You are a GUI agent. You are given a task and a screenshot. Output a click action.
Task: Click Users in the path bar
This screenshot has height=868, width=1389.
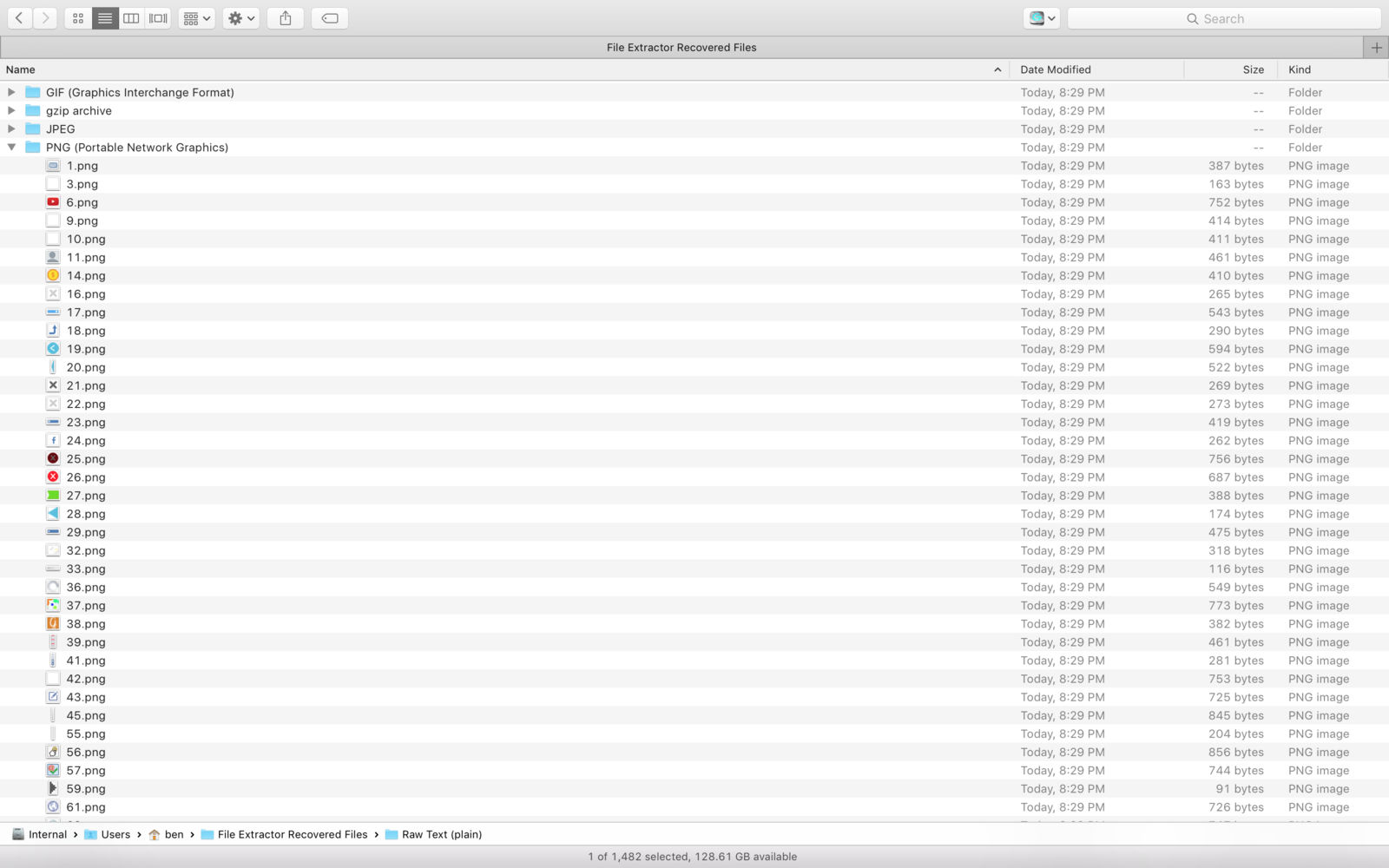pos(107,834)
